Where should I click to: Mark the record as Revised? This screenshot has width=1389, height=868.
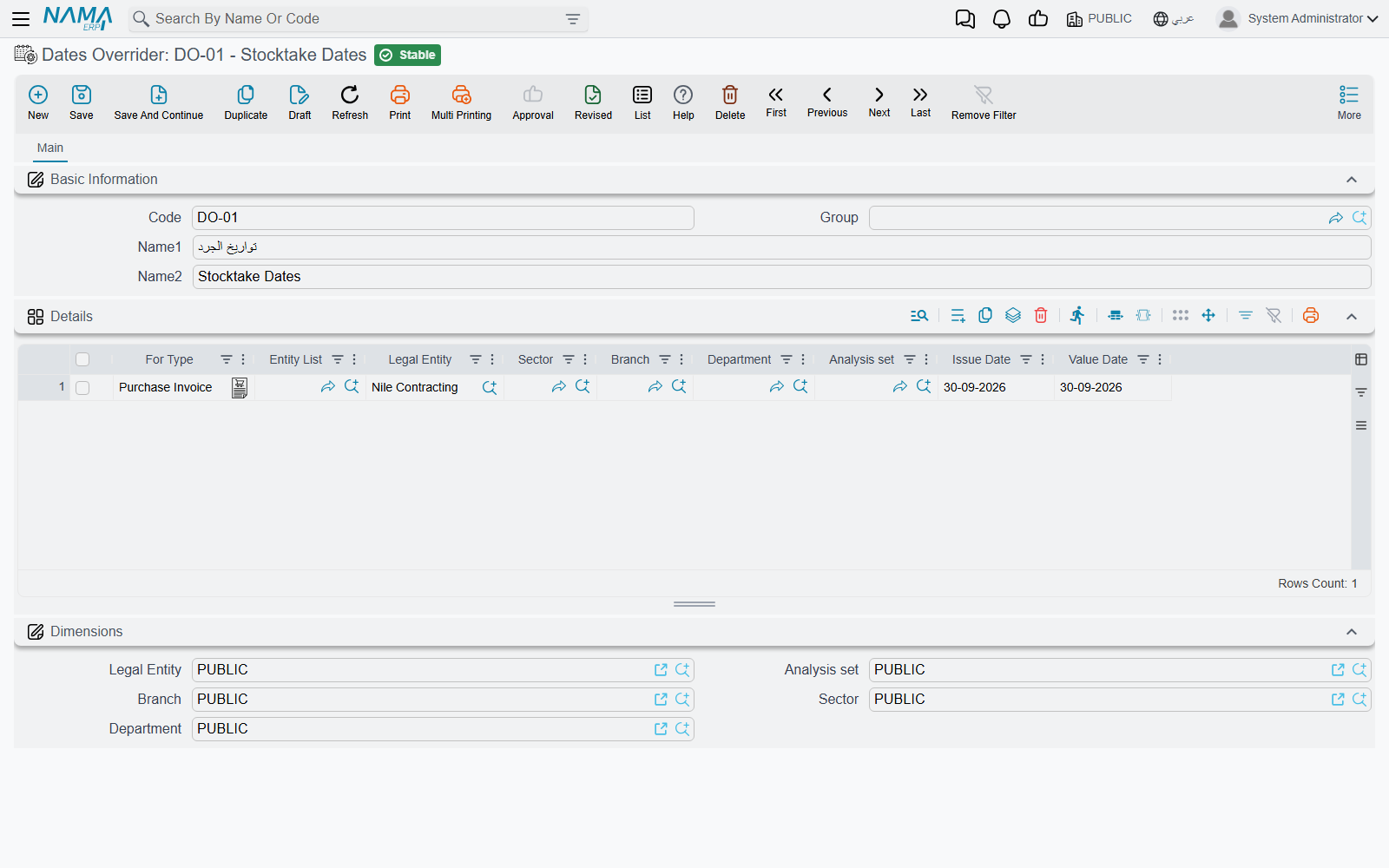coord(593,102)
